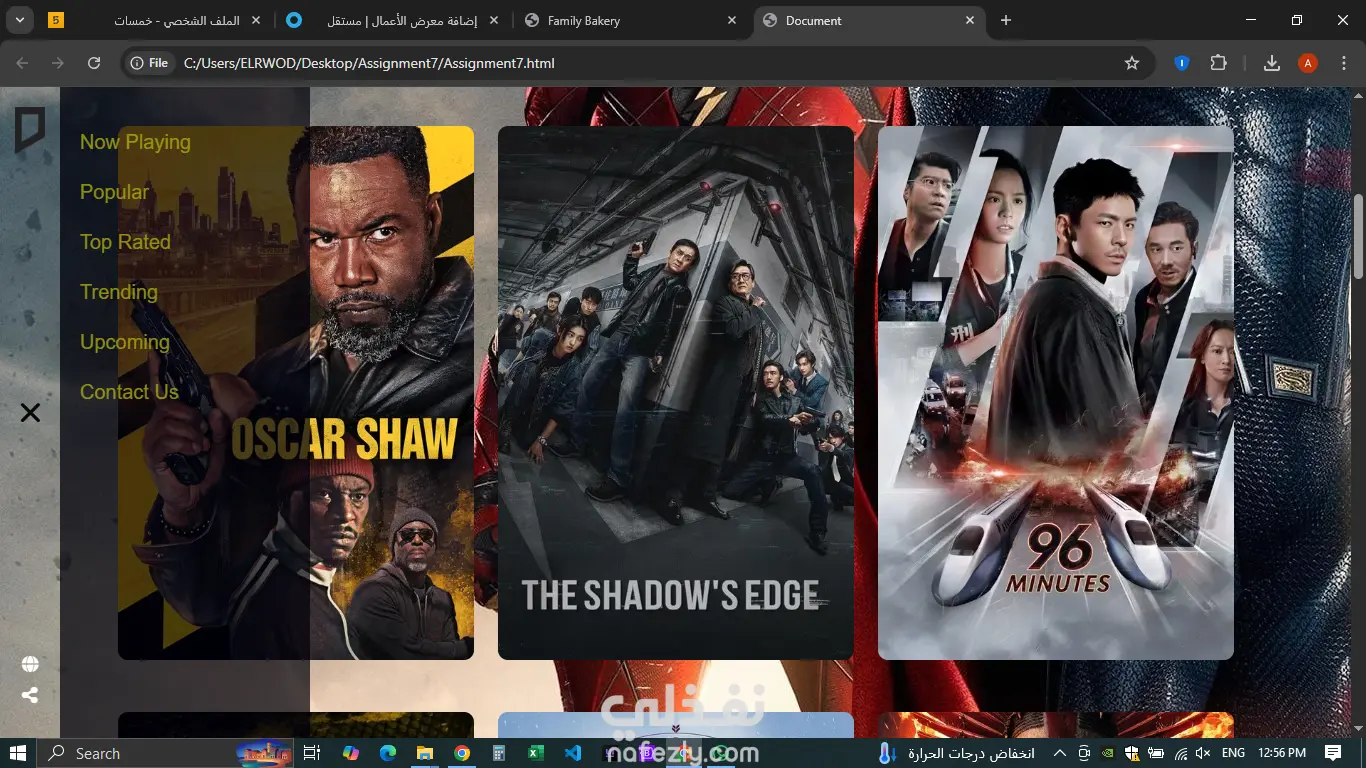
Task: Open the weather temperature widget
Action: pyautogui.click(x=957, y=753)
